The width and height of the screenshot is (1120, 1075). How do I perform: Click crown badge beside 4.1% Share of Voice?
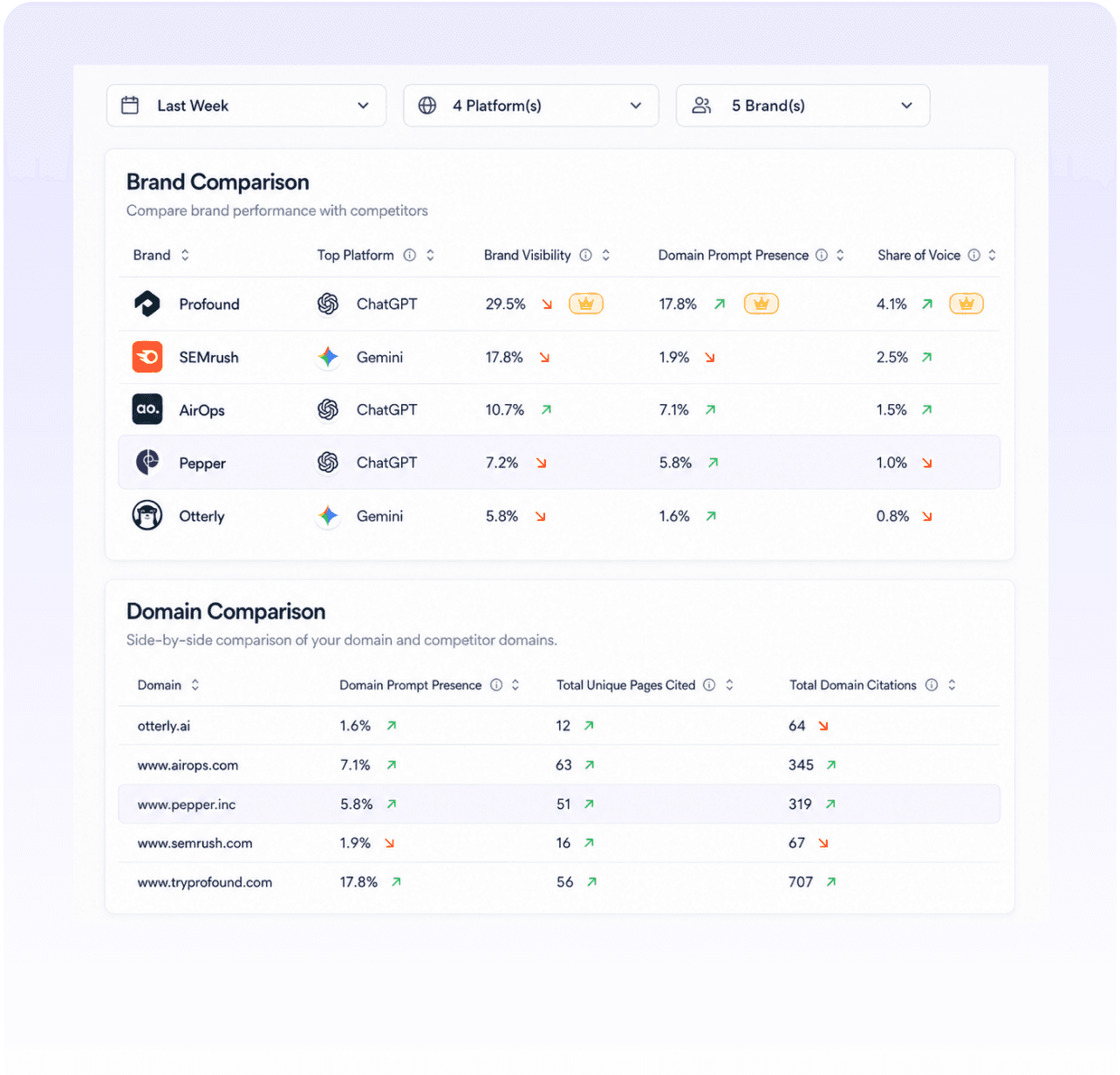[966, 304]
